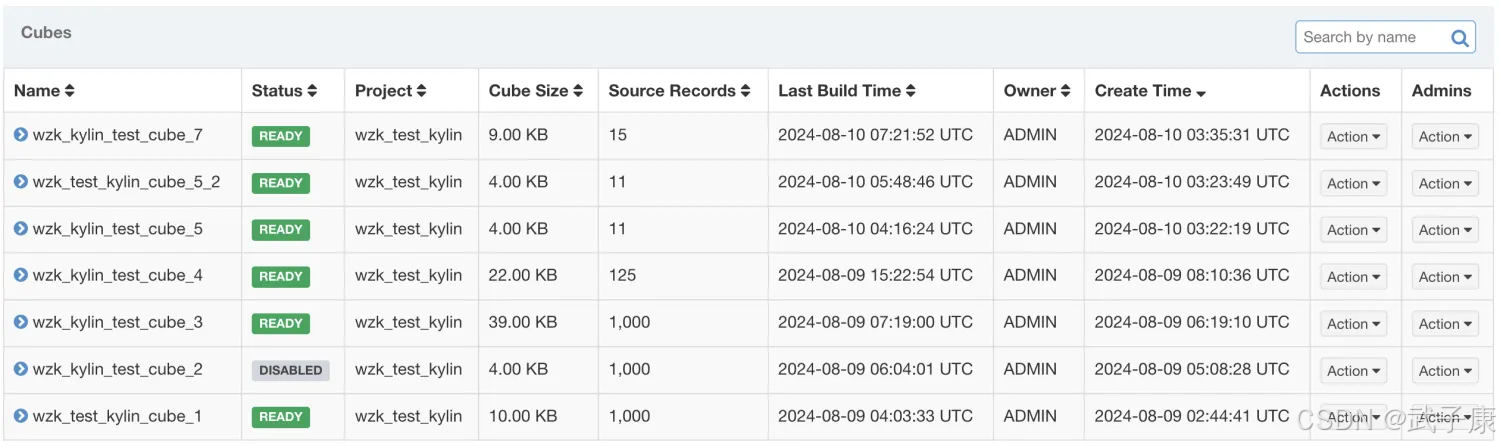Screen dimensions: 1500x446
Task: Expand wzk_kylin_test_cube_7 row arrow icon
Action: pyautogui.click(x=21, y=135)
